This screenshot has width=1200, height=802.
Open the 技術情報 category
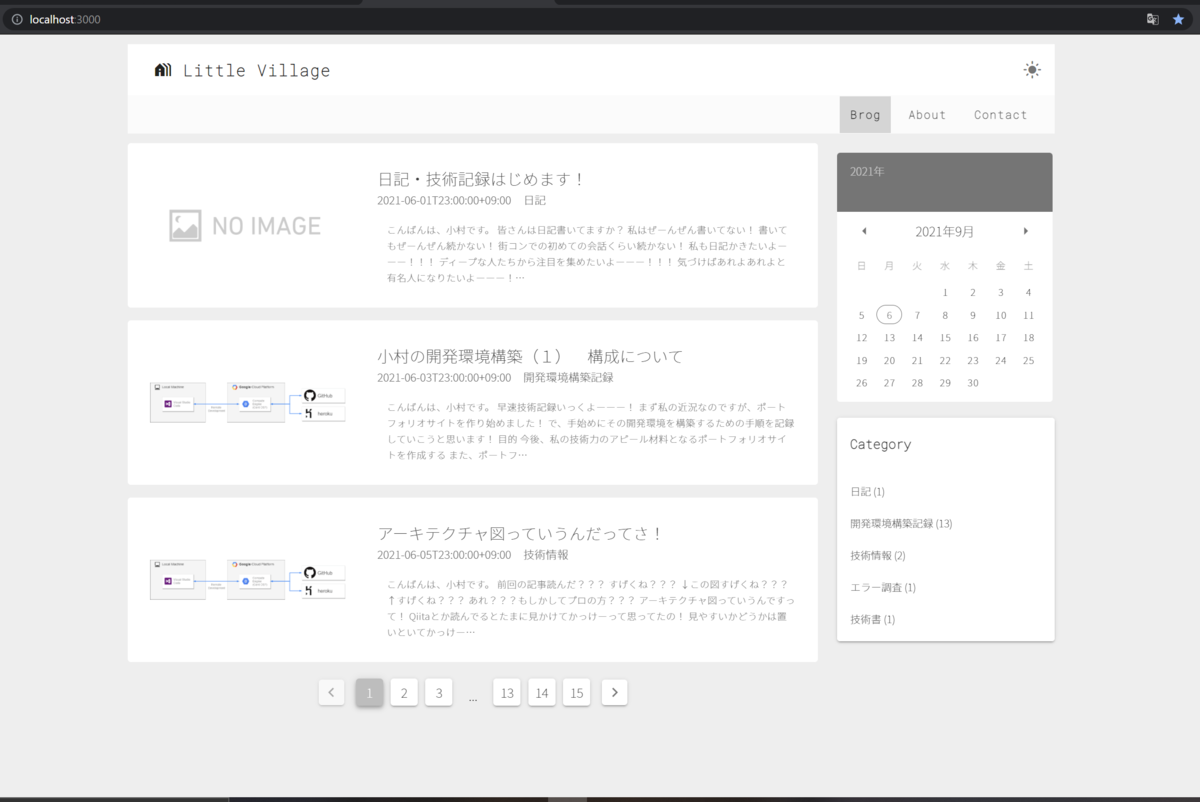point(877,555)
